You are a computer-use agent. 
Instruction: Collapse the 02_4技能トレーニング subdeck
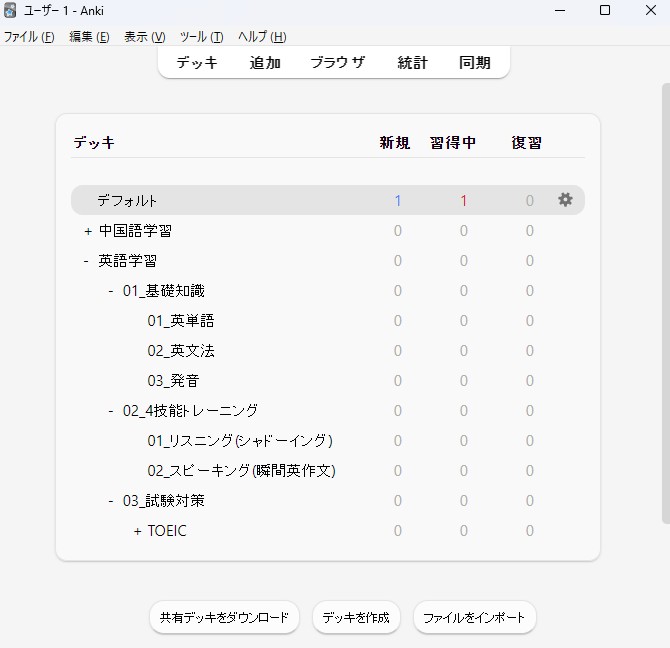coord(111,411)
